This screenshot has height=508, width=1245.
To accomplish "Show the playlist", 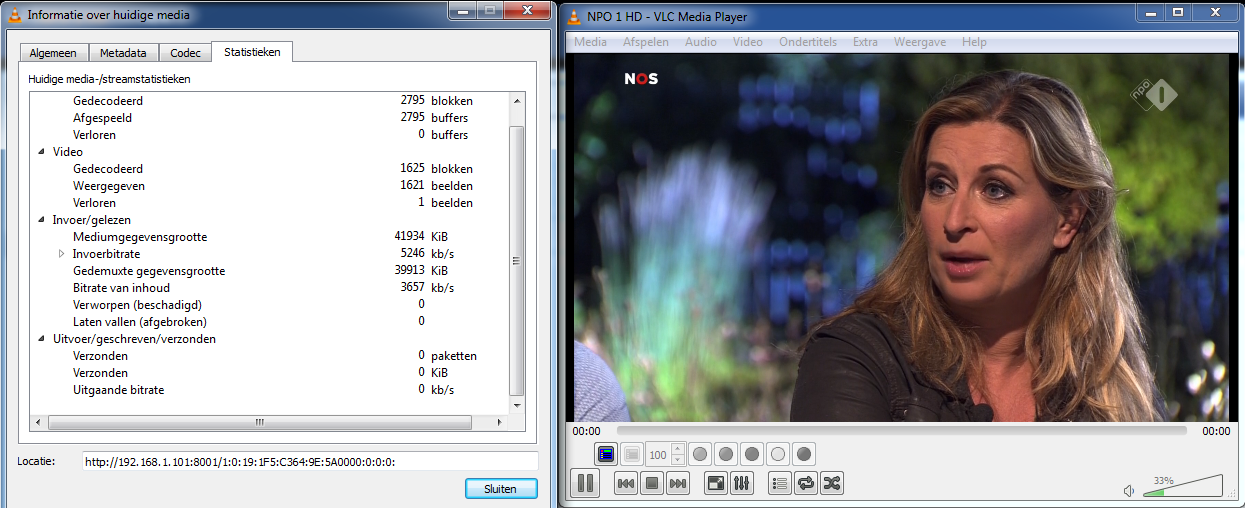I will [780, 484].
